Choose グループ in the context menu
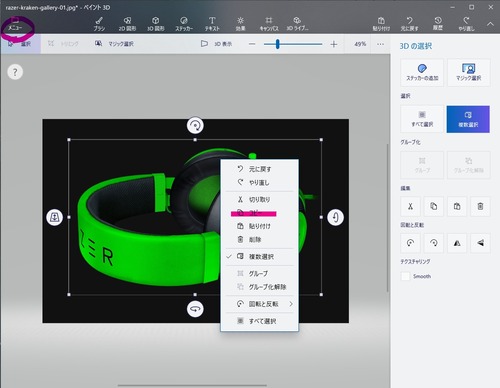This screenshot has width=500, height=388. [x=259, y=274]
